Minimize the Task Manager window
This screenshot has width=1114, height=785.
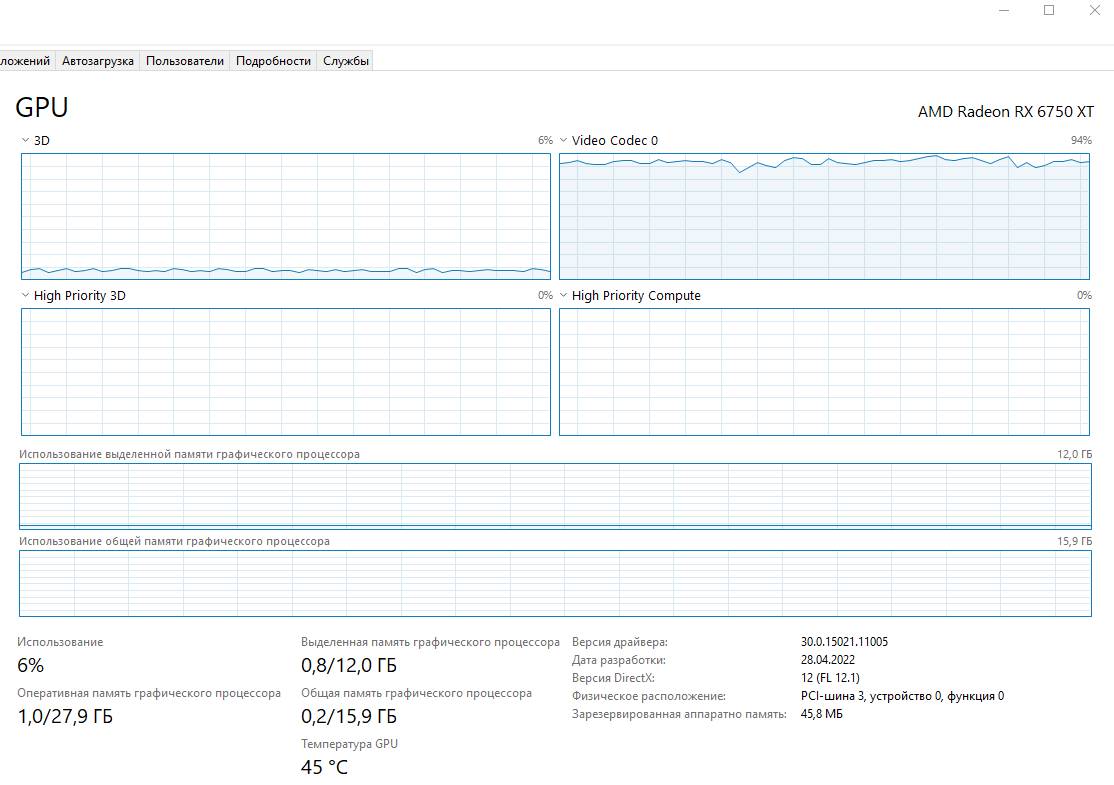(1005, 10)
